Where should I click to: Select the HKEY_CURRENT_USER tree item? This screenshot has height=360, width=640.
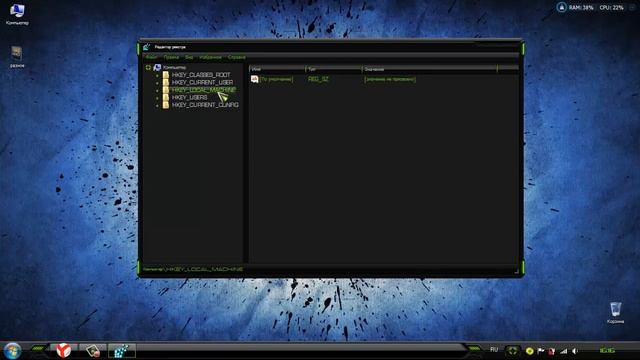click(202, 82)
